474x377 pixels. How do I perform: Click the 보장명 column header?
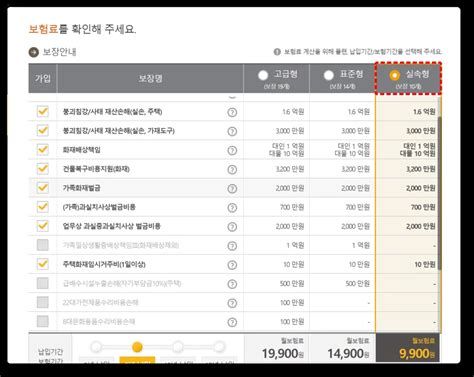coord(150,78)
